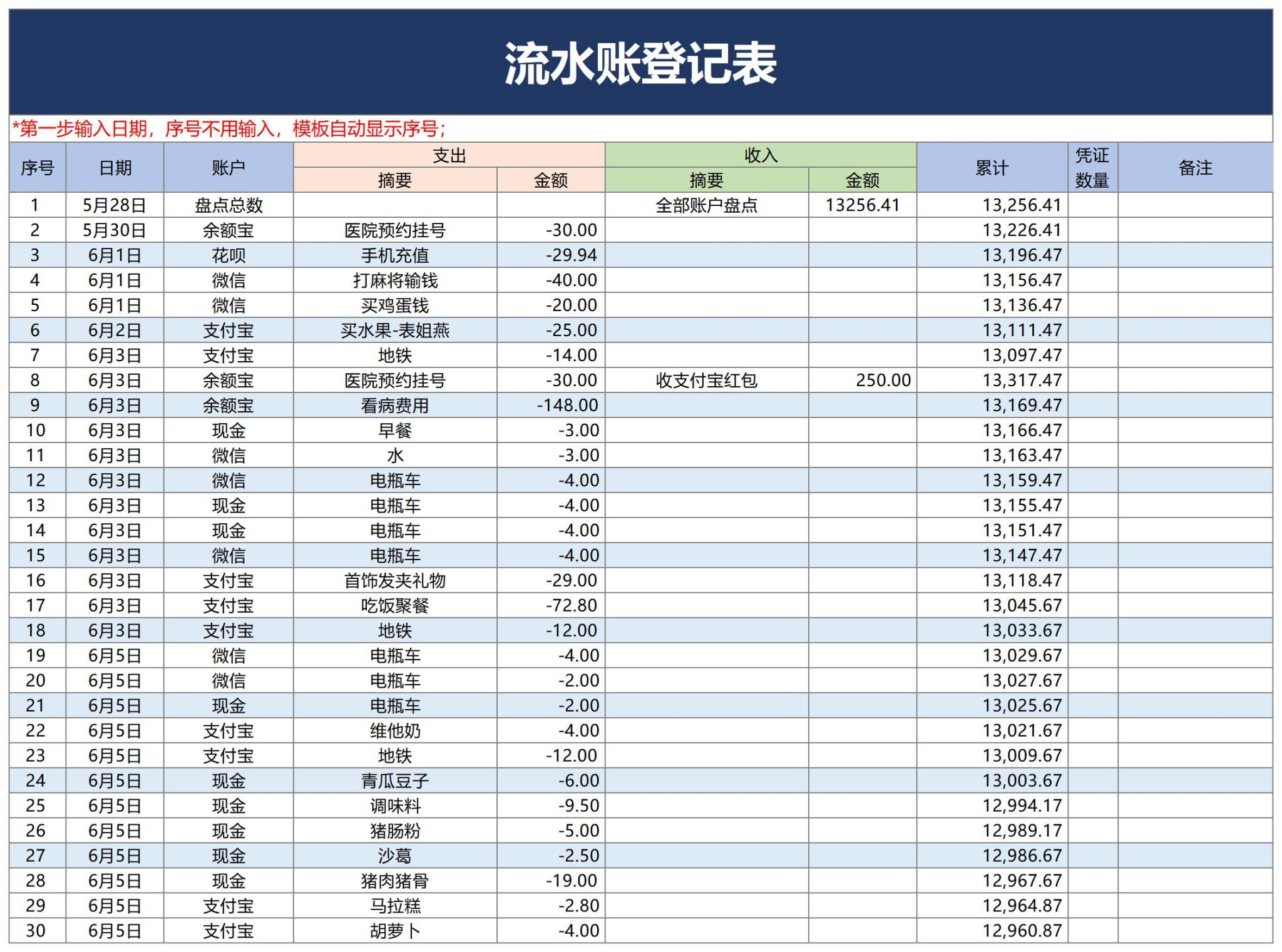
Task: Select the 全部账户盘点 income summary cell
Action: [x=707, y=205]
